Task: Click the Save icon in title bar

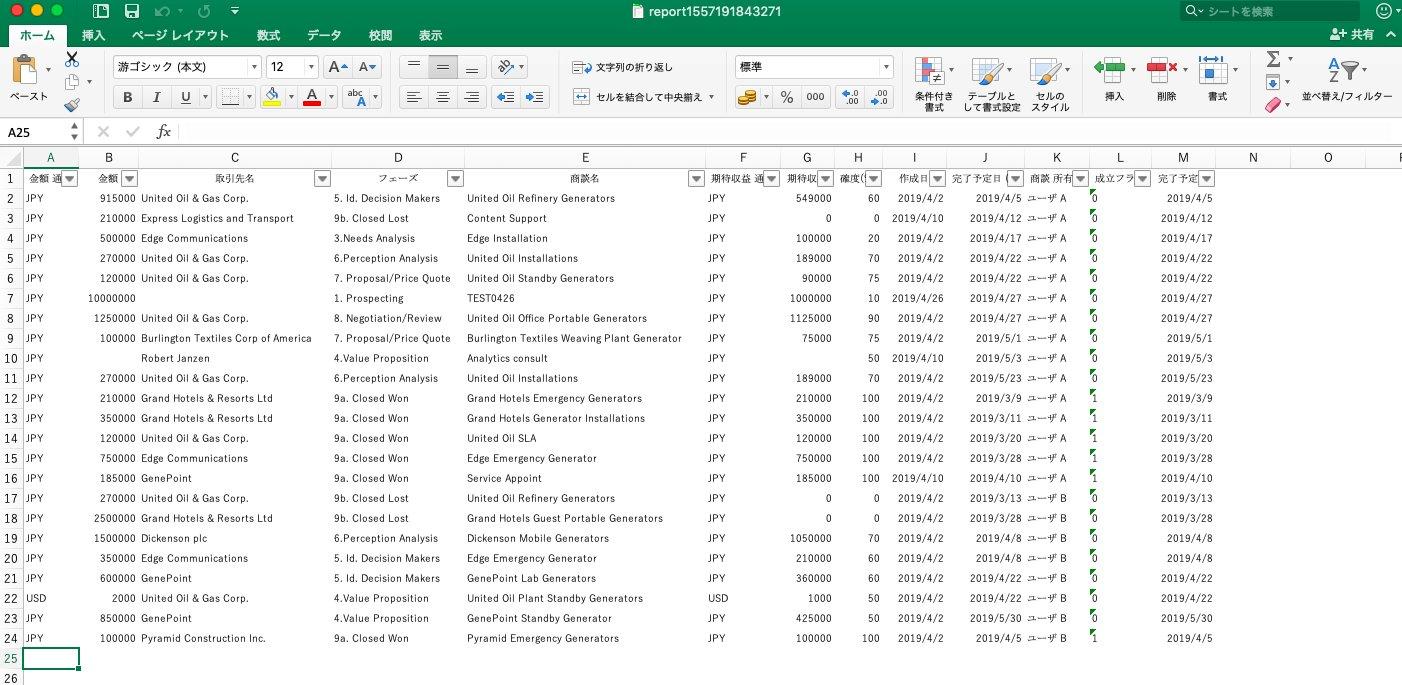Action: (131, 11)
